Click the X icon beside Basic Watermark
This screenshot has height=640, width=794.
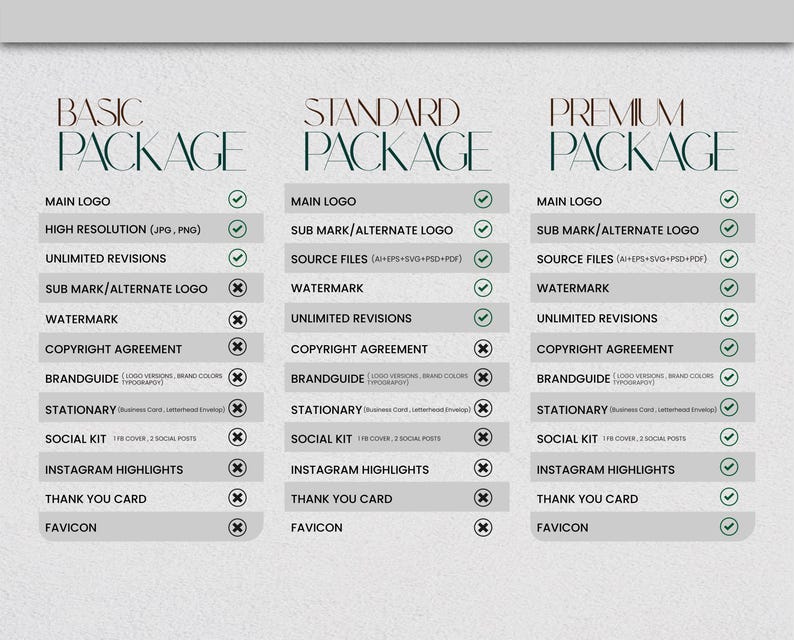coord(237,319)
